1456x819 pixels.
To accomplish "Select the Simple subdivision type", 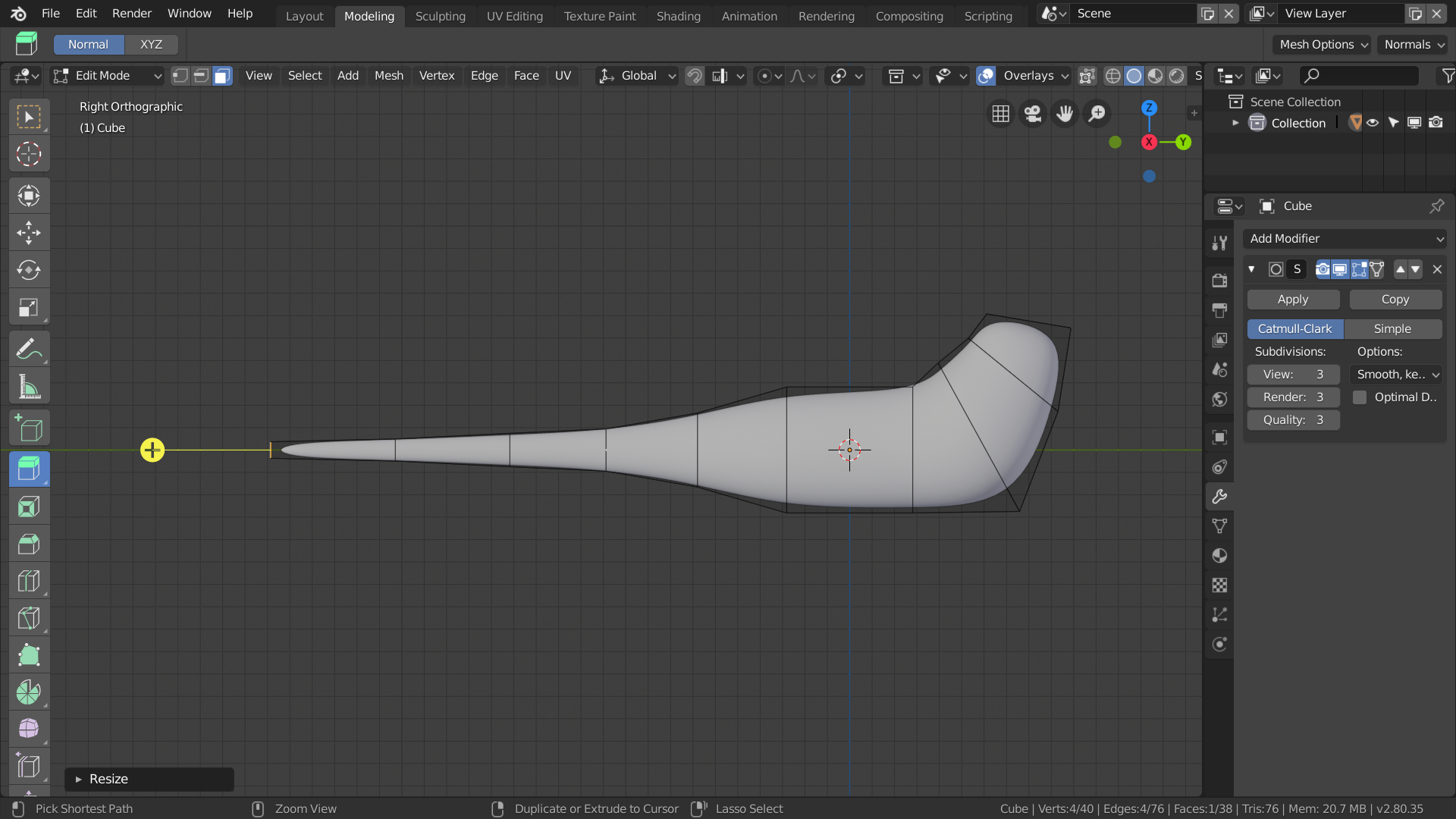I will pyautogui.click(x=1393, y=329).
